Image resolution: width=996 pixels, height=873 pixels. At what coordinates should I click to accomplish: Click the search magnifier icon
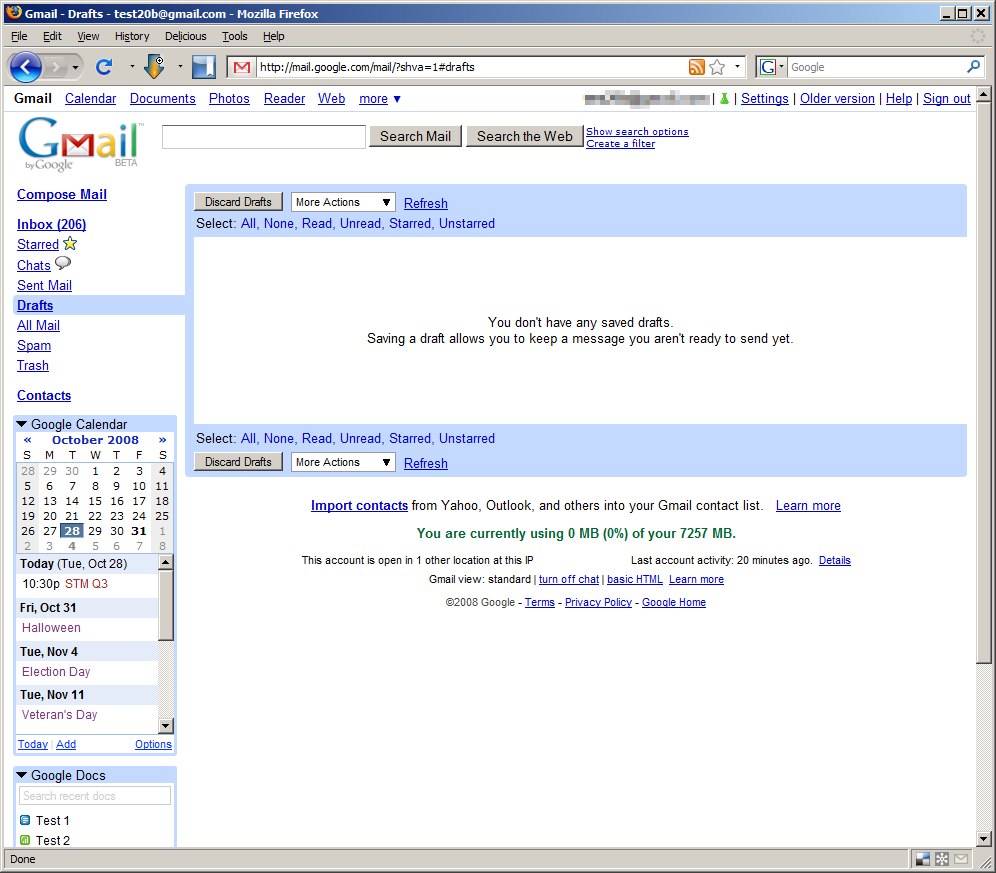[x=973, y=66]
